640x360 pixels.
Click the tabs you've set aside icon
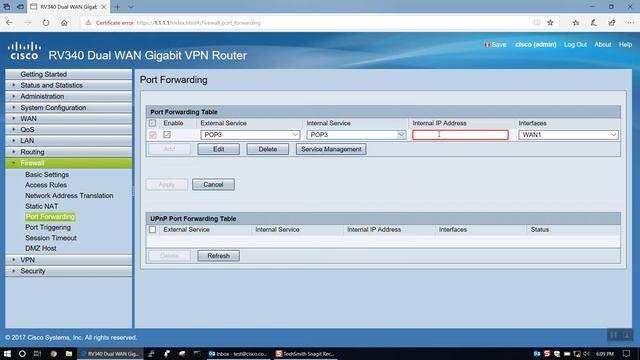(x=7, y=7)
